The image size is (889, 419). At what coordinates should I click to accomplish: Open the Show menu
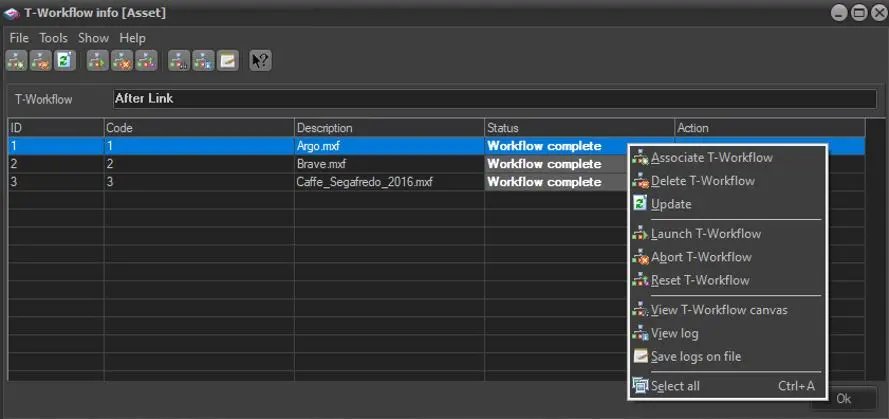pyautogui.click(x=93, y=38)
